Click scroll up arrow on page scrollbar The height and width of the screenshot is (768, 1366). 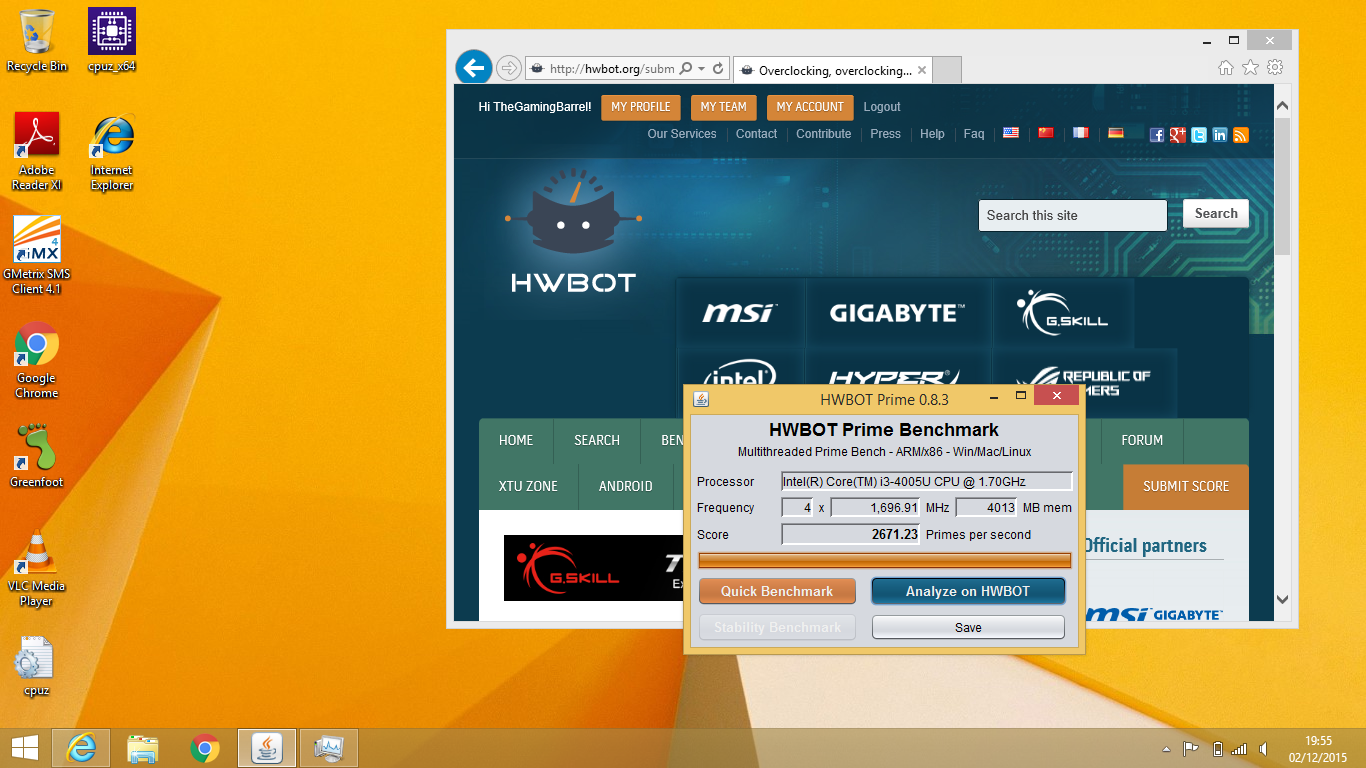click(x=1283, y=105)
